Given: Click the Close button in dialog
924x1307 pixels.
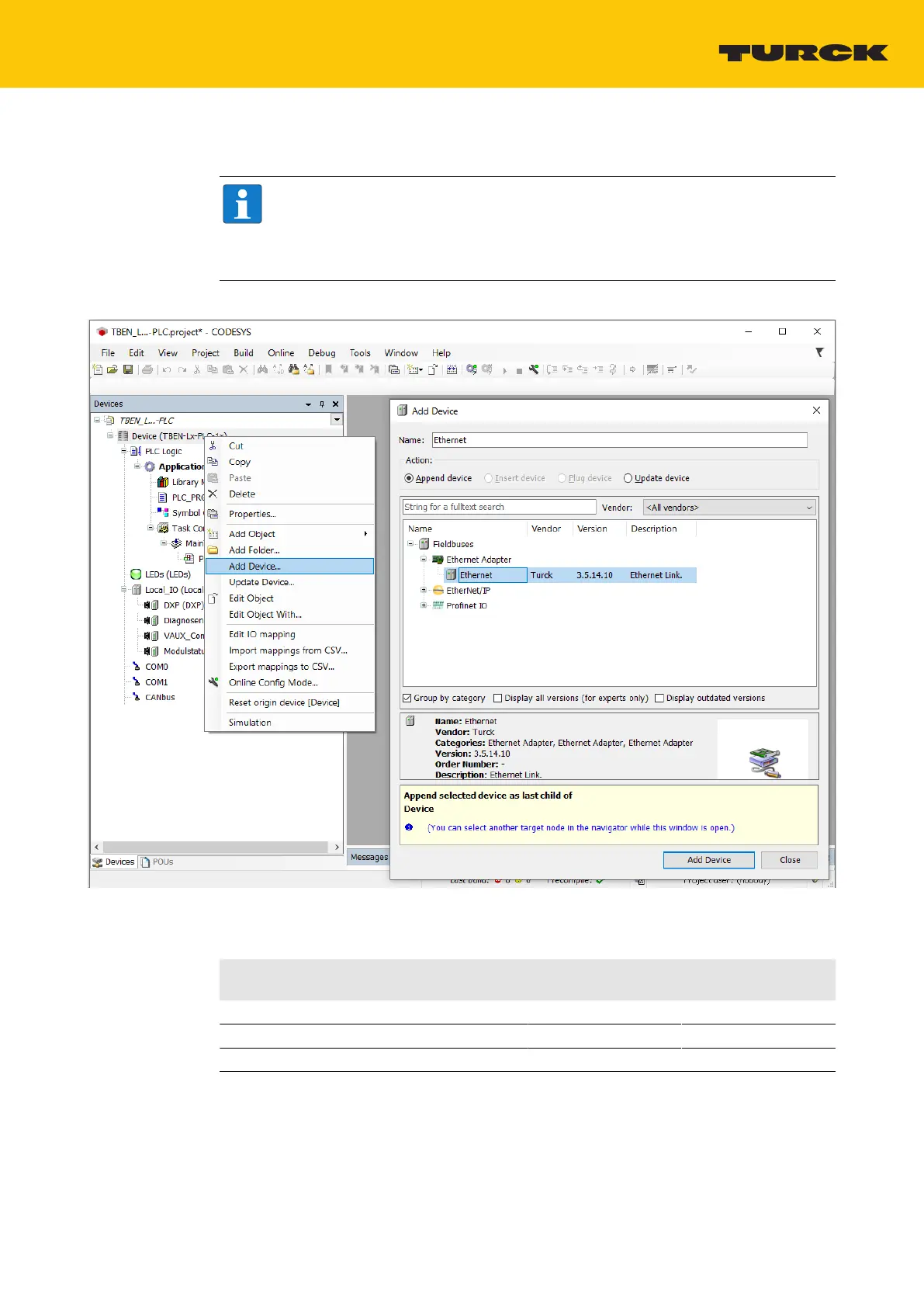Looking at the screenshot, I should pos(790,860).
